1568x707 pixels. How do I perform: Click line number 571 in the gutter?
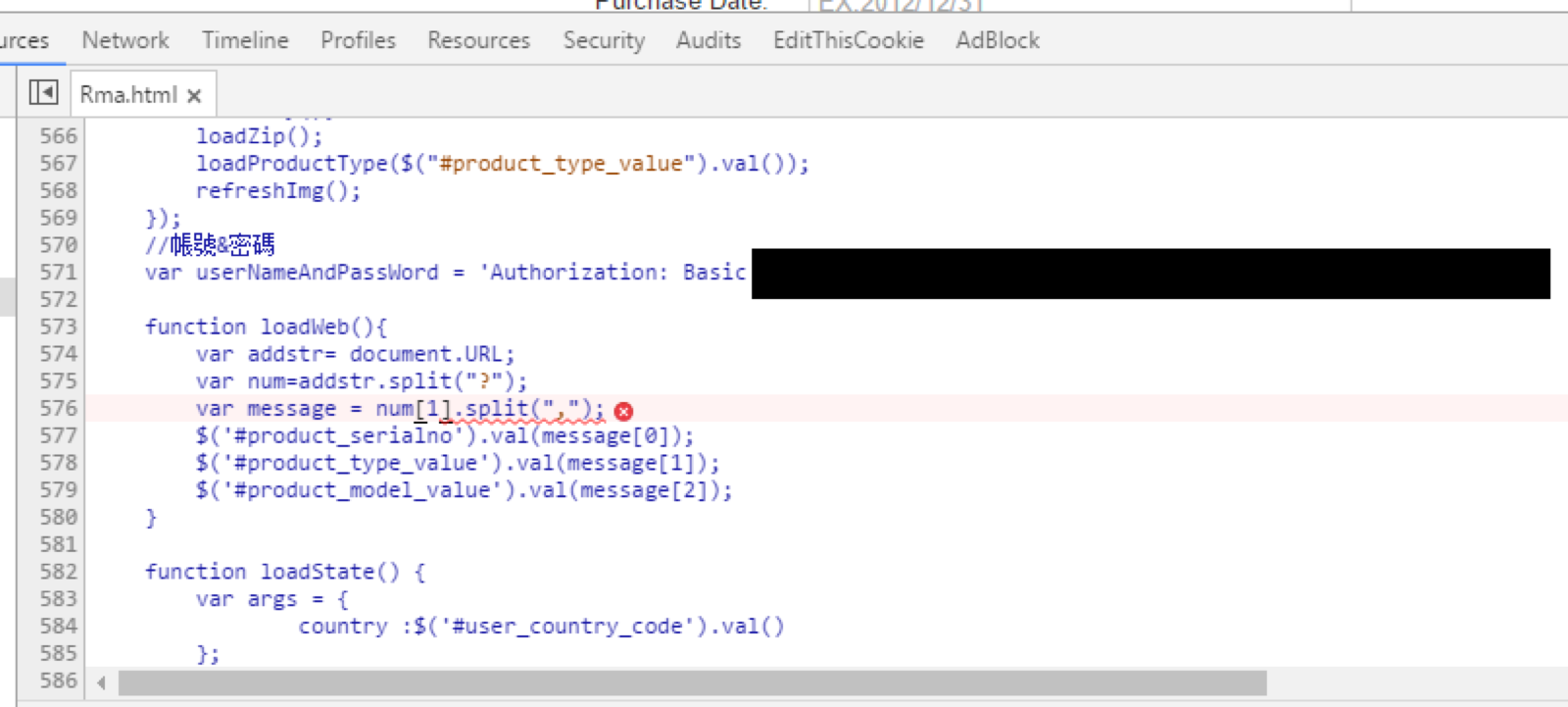tap(58, 272)
